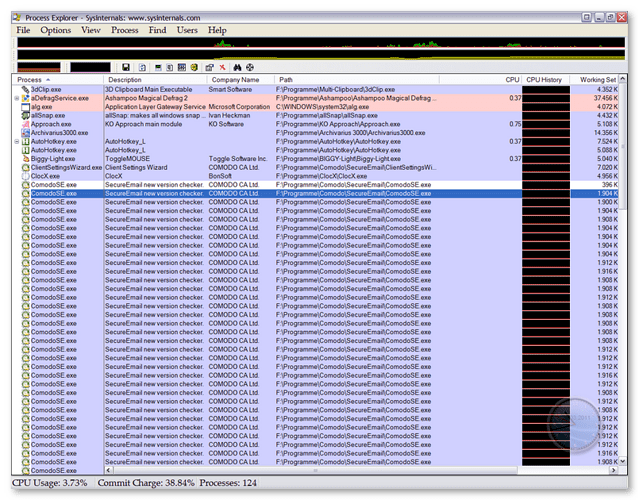Image resolution: width=638 pixels, height=500 pixels.
Task: Sort by the CPU column header
Action: point(481,80)
